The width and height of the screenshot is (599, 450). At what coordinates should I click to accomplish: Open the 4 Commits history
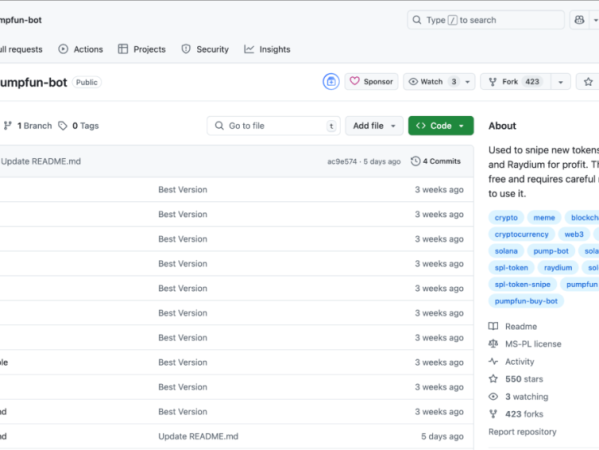click(436, 161)
